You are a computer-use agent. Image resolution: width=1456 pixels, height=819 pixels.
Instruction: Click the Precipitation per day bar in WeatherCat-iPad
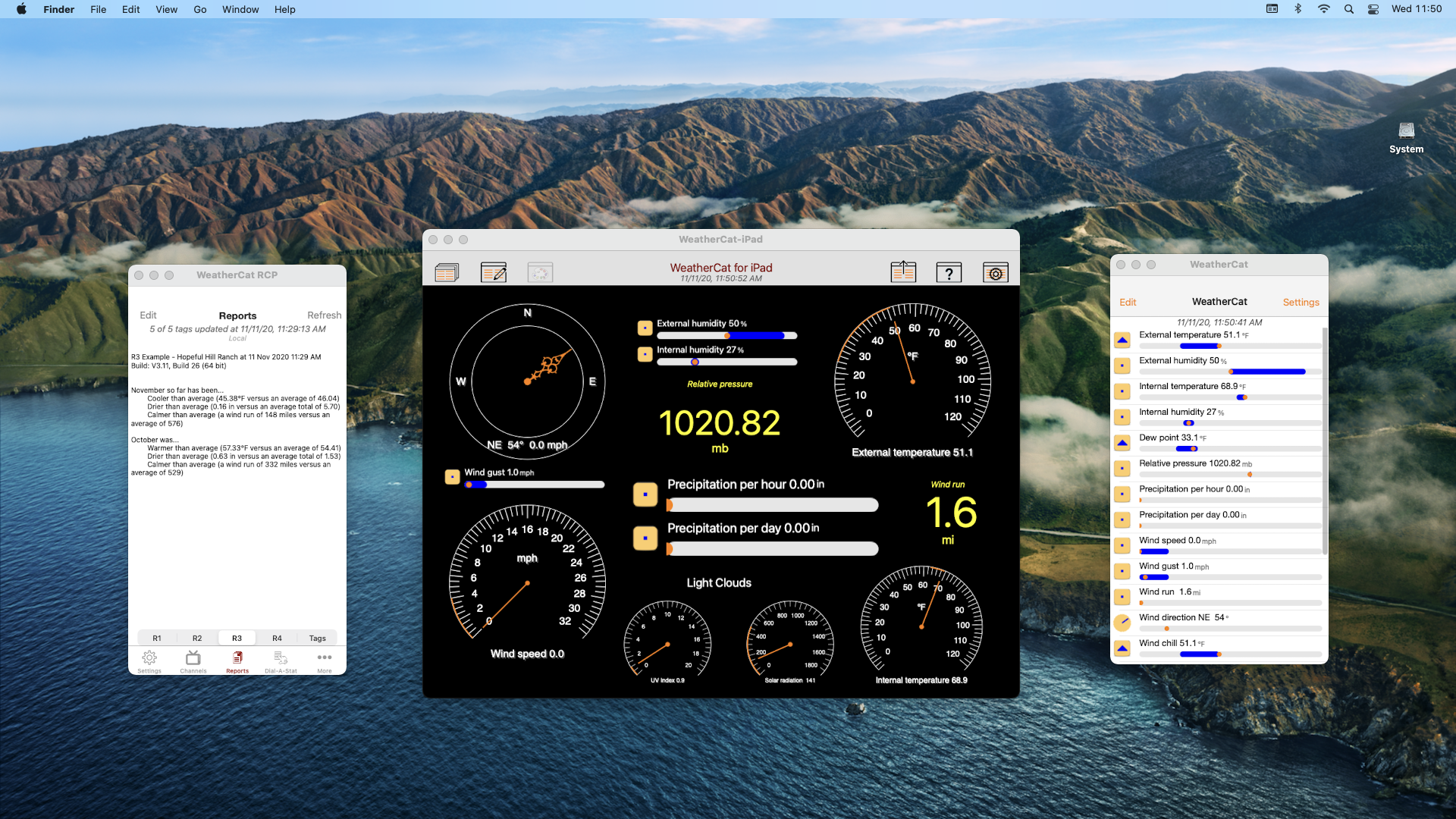coord(772,548)
